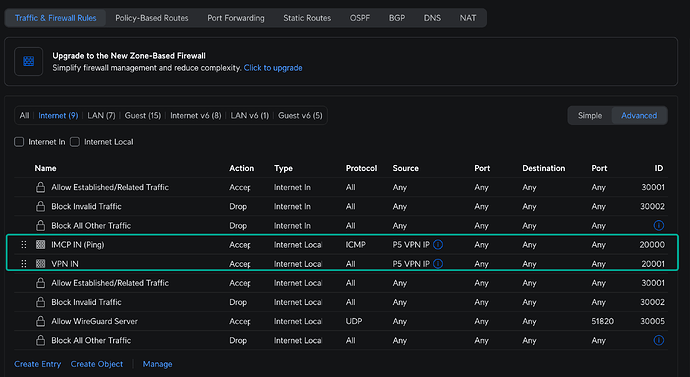
Task: Click info icon on Internet Local Block All Other Traffic
Action: [658, 340]
